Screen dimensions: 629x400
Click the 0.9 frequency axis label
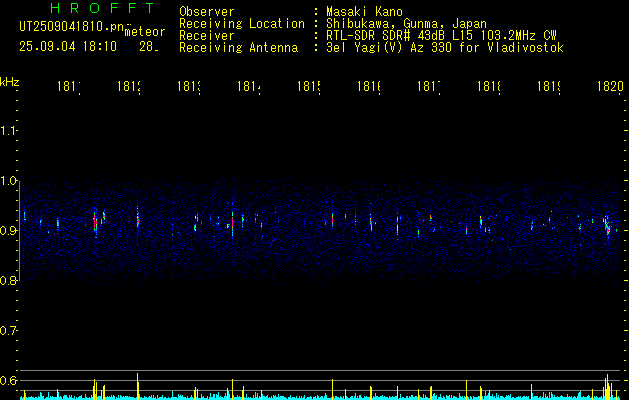point(9,230)
